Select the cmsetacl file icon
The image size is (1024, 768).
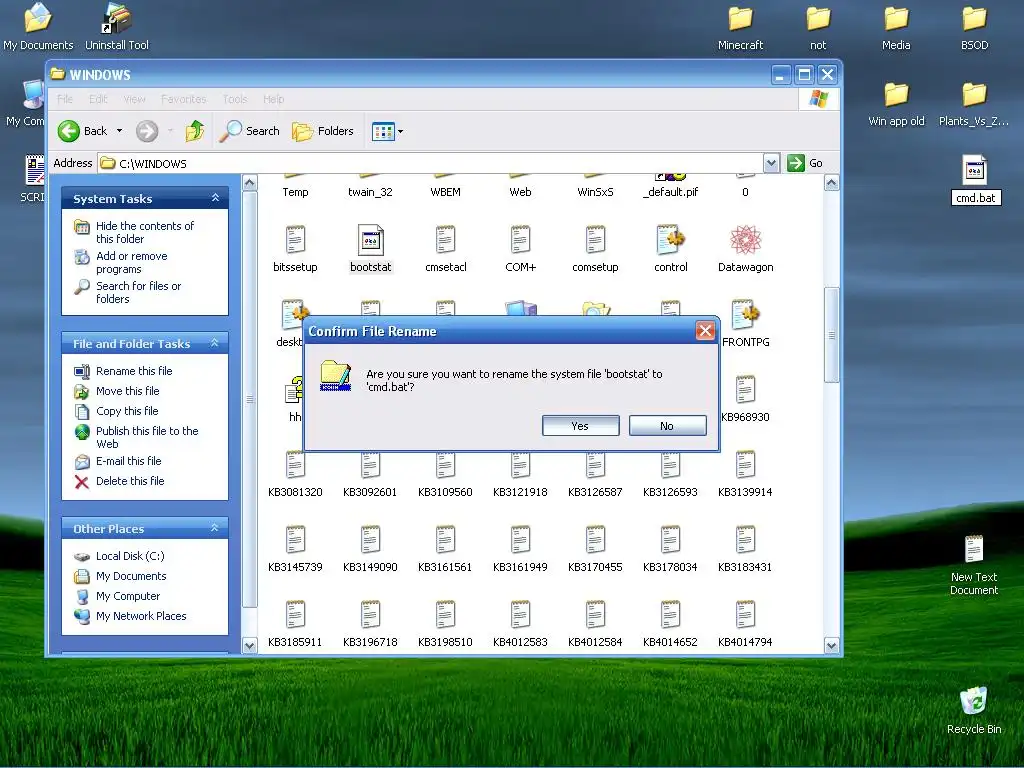445,240
